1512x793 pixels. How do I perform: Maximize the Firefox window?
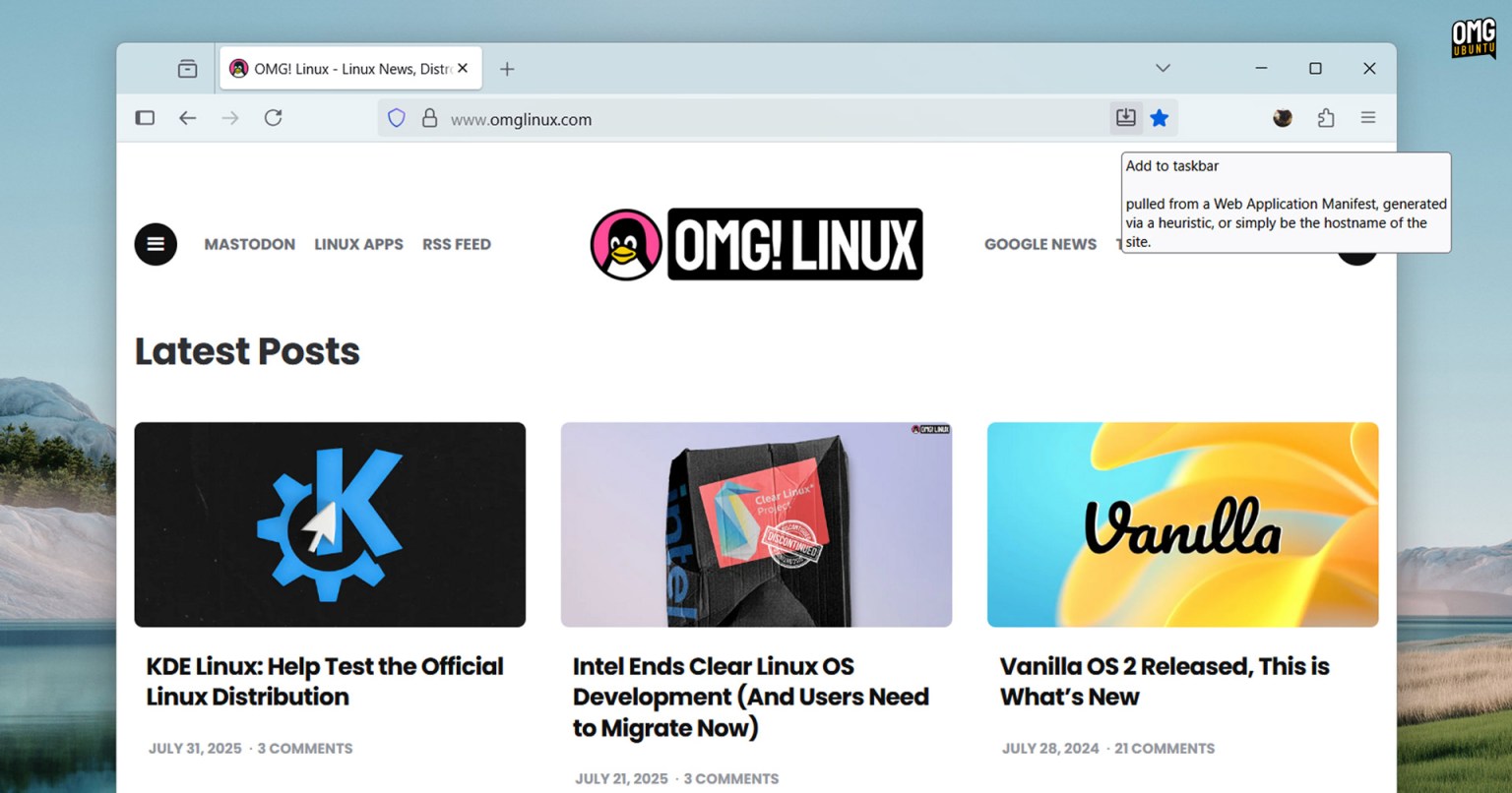1315,68
